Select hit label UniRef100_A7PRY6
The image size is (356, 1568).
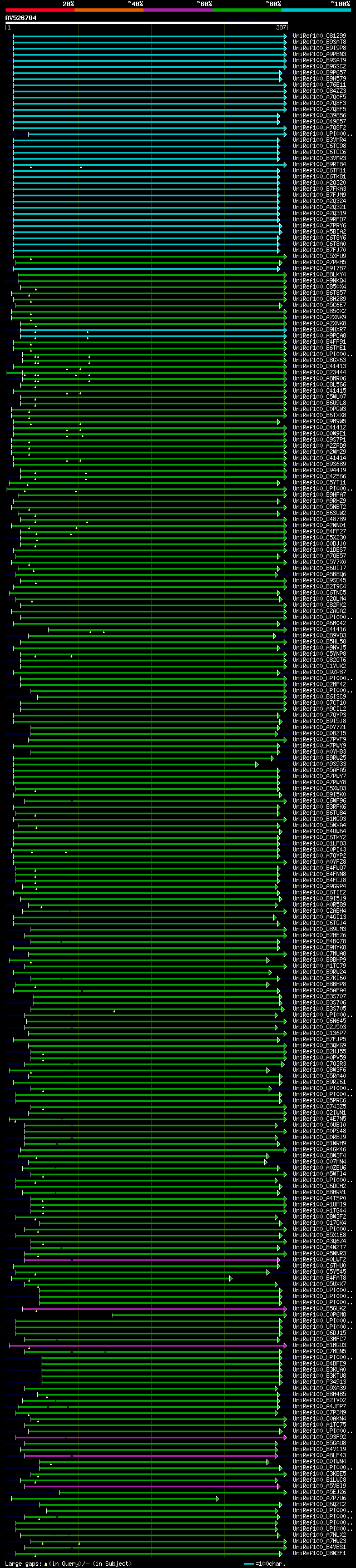[319, 225]
